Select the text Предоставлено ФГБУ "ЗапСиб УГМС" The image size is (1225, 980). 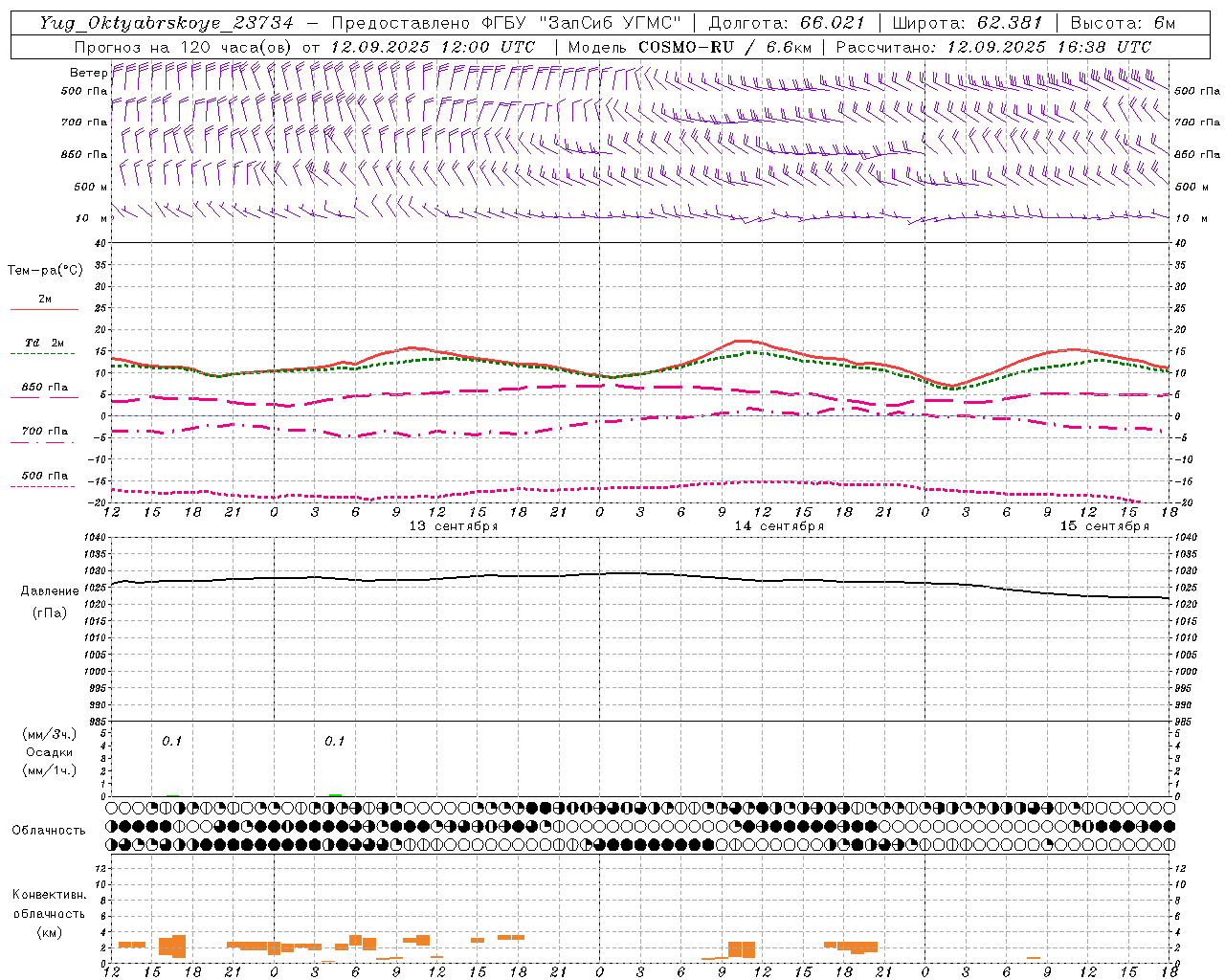point(508,23)
